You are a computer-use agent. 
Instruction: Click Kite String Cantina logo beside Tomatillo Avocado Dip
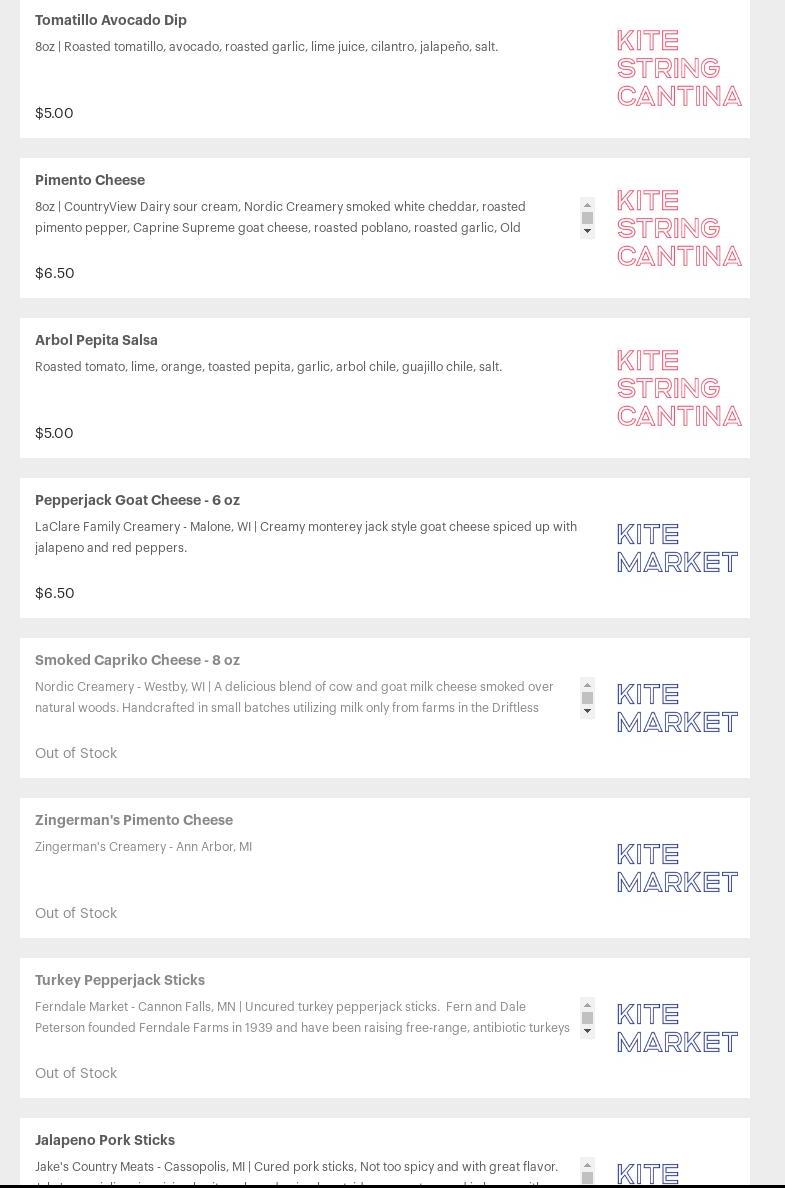coord(678,68)
